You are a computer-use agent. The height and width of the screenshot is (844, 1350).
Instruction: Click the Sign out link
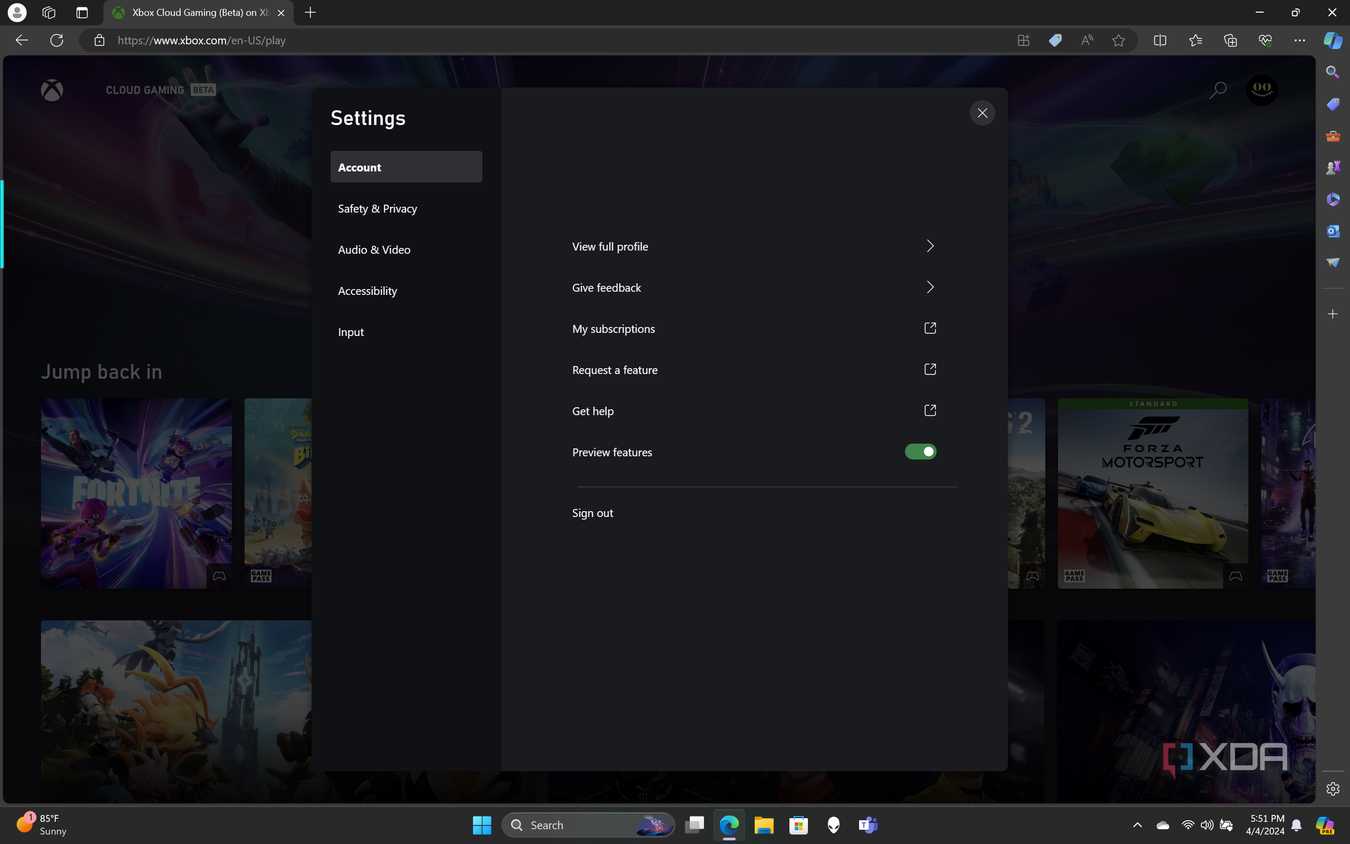point(593,513)
